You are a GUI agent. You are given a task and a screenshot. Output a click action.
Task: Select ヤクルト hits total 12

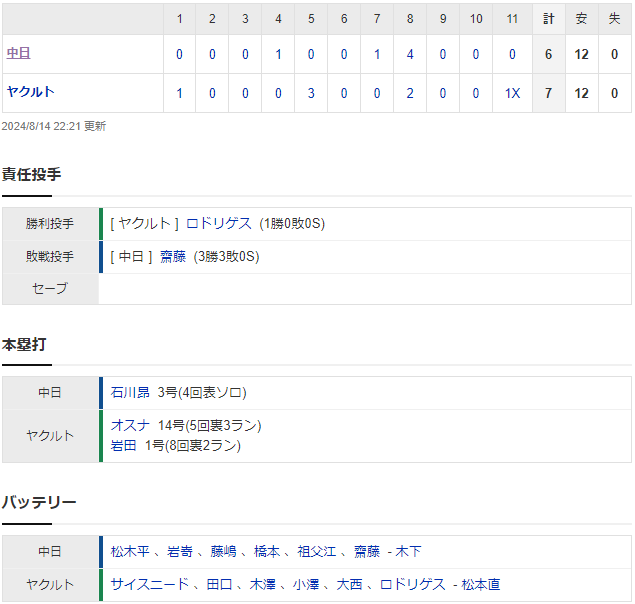[582, 93]
